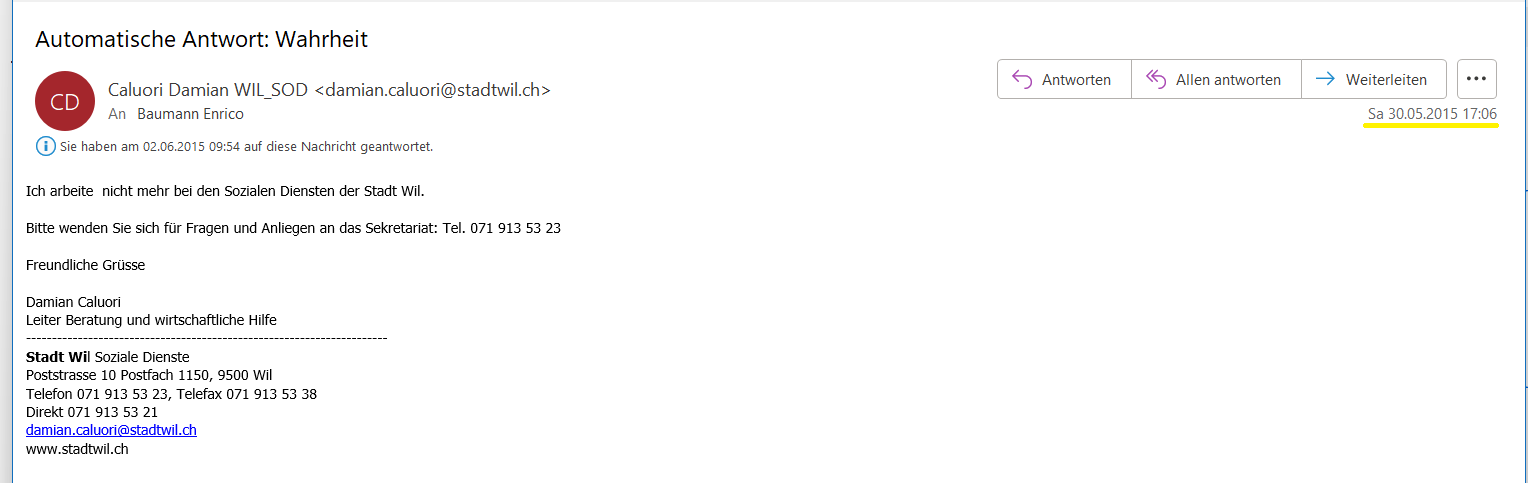
Task: Reply to all with Allen antworten
Action: 1216,79
